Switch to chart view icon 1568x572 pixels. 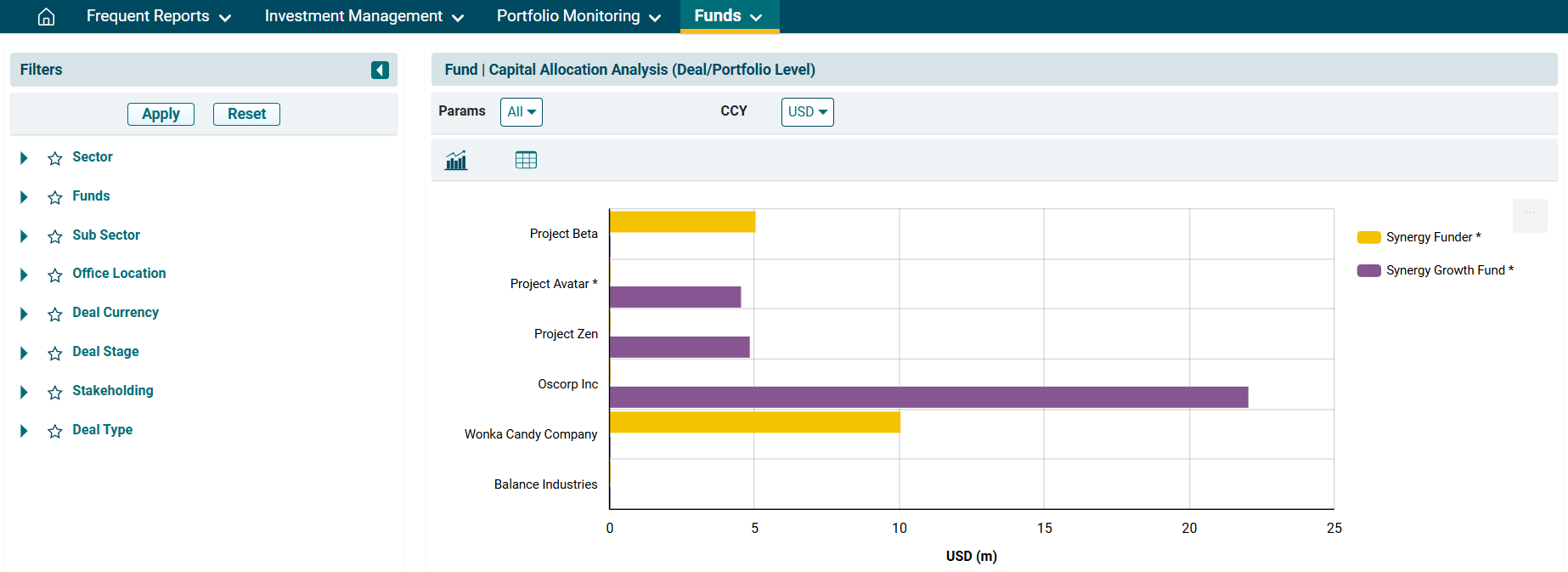click(456, 160)
